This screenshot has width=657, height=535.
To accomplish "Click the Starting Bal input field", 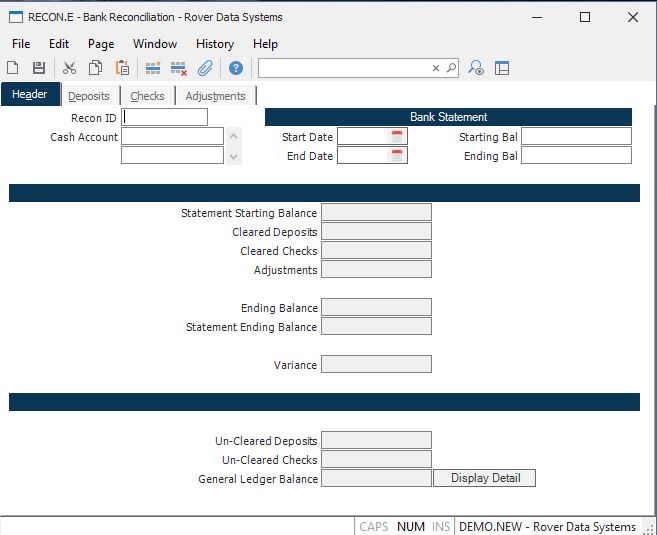I will coord(576,136).
